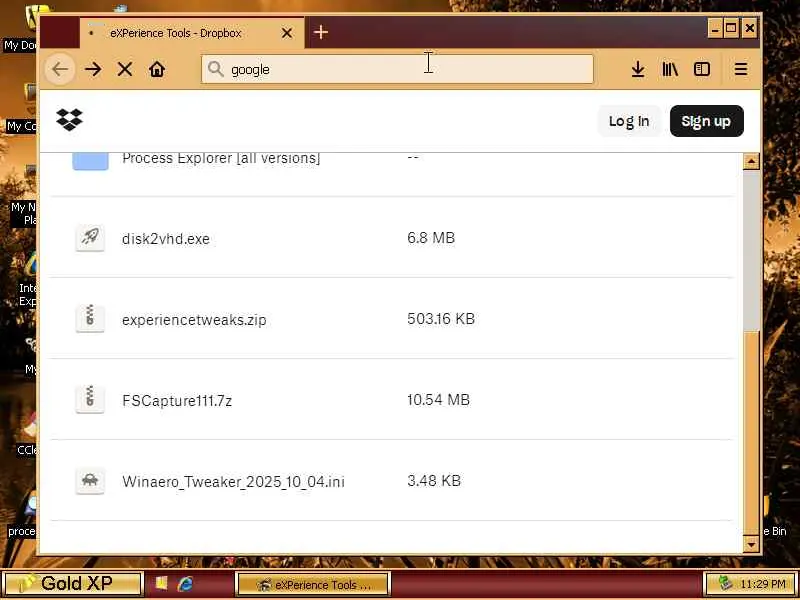Click the eXPerience Tools taskbar button

point(313,584)
